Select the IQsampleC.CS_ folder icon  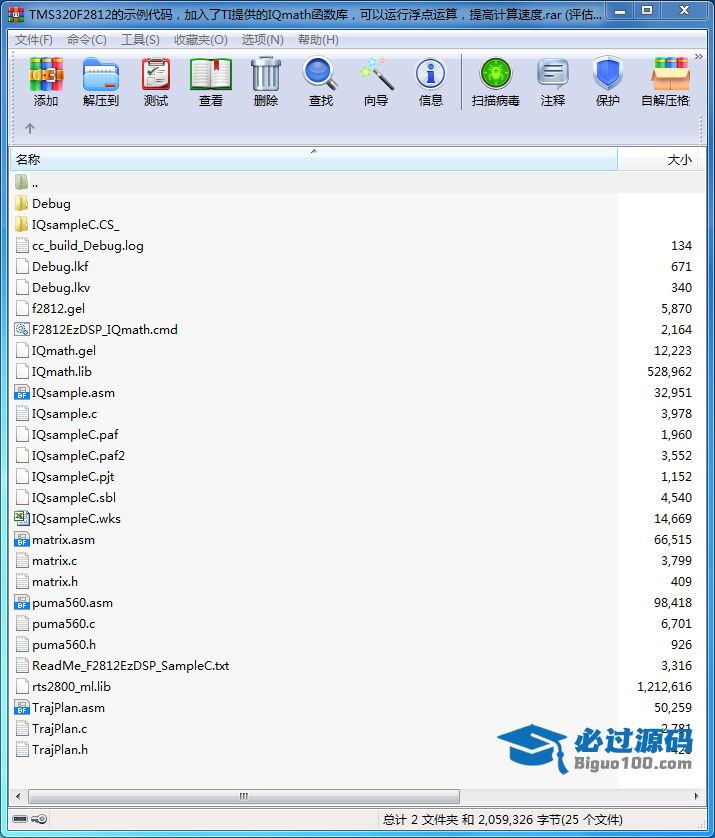point(21,224)
